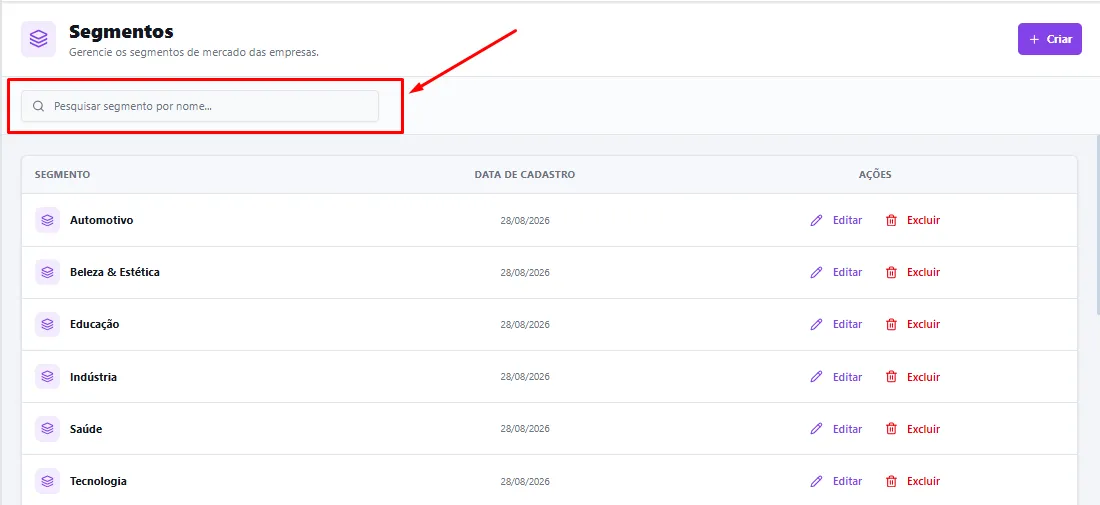The height and width of the screenshot is (505, 1100).
Task: Click Excluir text for Beleza & Estética
Action: click(923, 272)
